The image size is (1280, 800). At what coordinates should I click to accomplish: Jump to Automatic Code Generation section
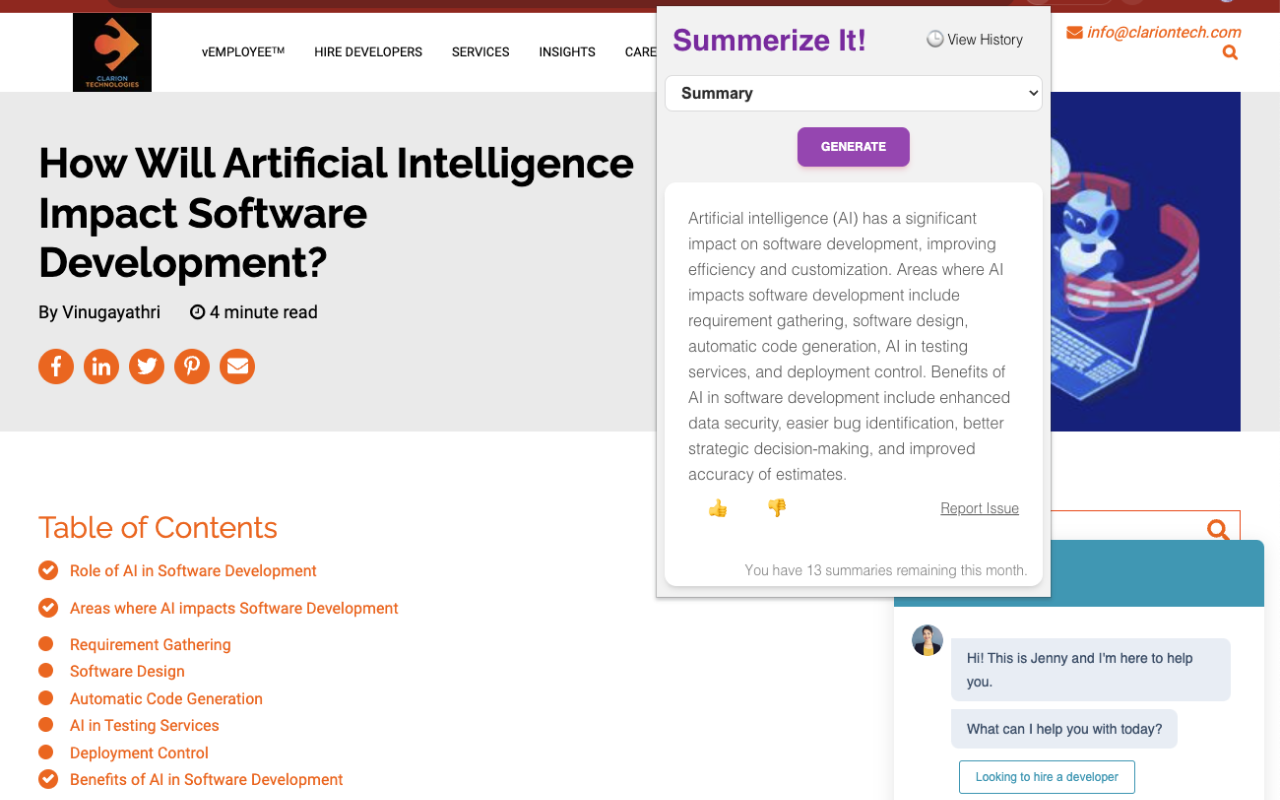click(x=166, y=699)
